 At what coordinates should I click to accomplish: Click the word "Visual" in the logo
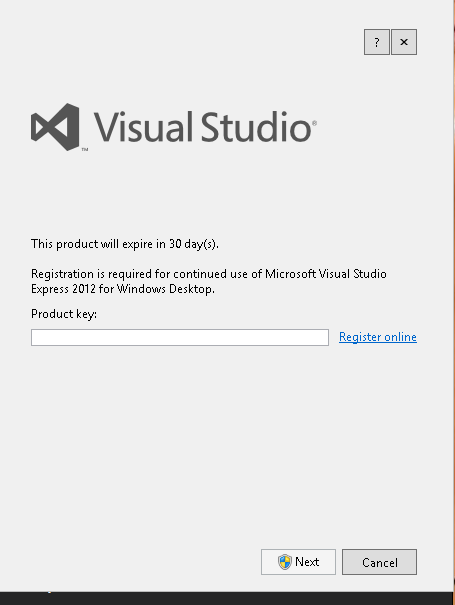(x=143, y=127)
